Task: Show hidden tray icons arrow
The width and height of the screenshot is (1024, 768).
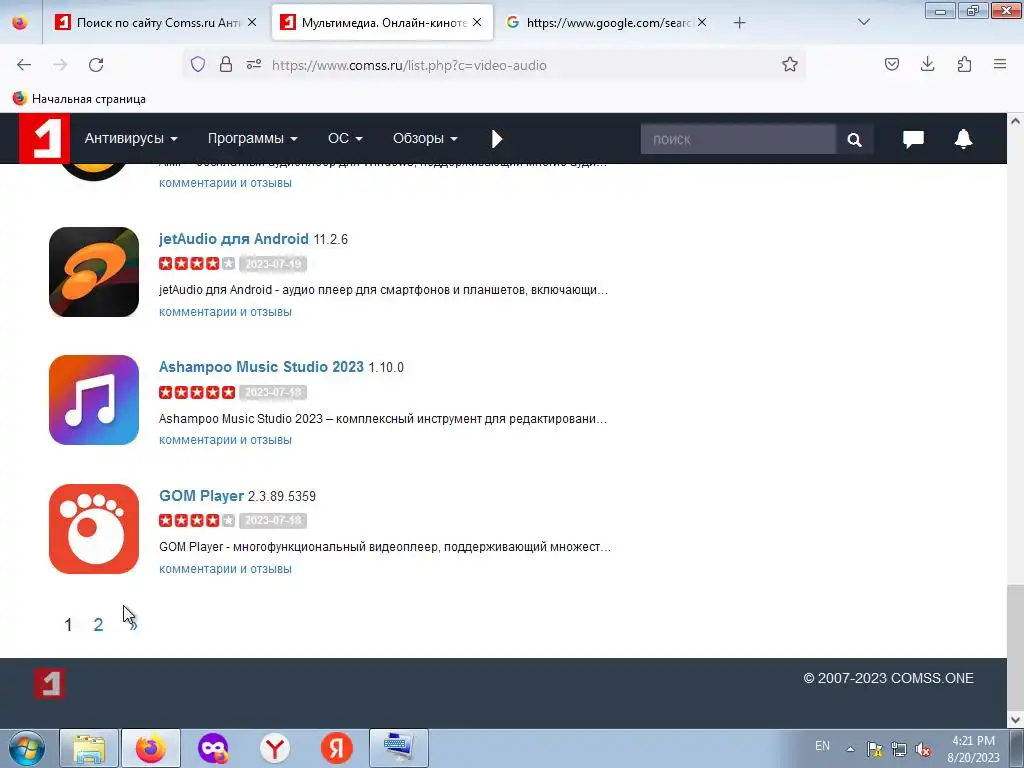Action: pos(850,749)
